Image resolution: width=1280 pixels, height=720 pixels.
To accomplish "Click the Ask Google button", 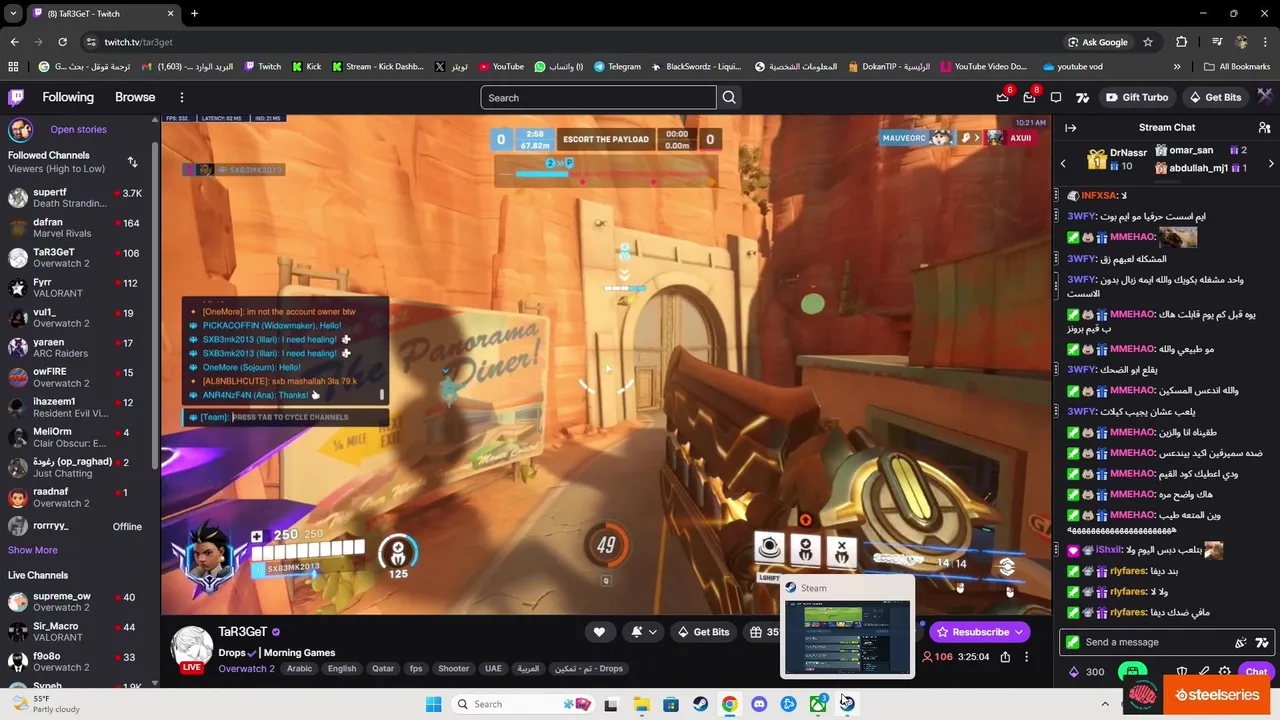I will point(1098,42).
